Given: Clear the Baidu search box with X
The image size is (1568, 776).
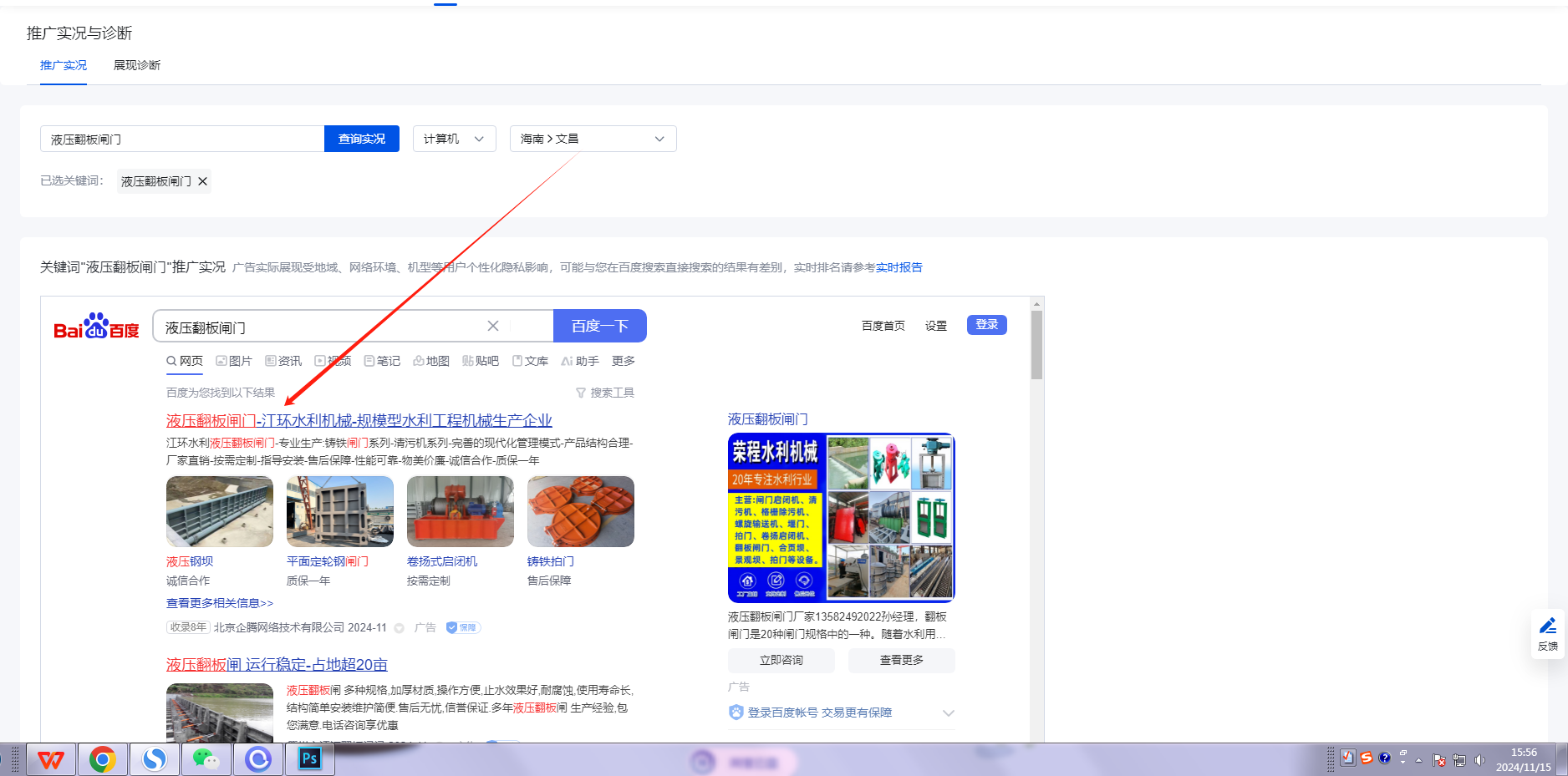Looking at the screenshot, I should pos(493,326).
